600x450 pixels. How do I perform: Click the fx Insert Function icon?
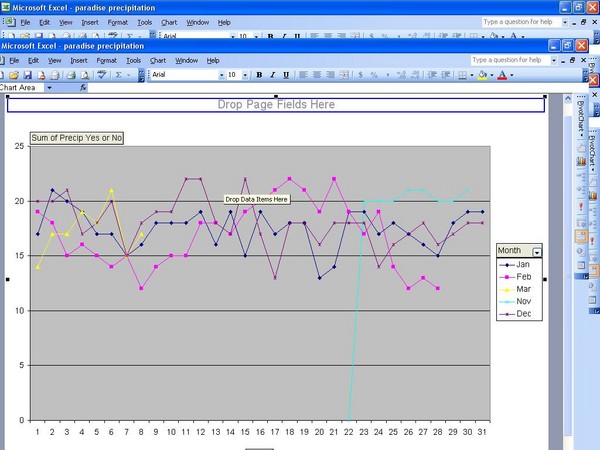(83, 88)
